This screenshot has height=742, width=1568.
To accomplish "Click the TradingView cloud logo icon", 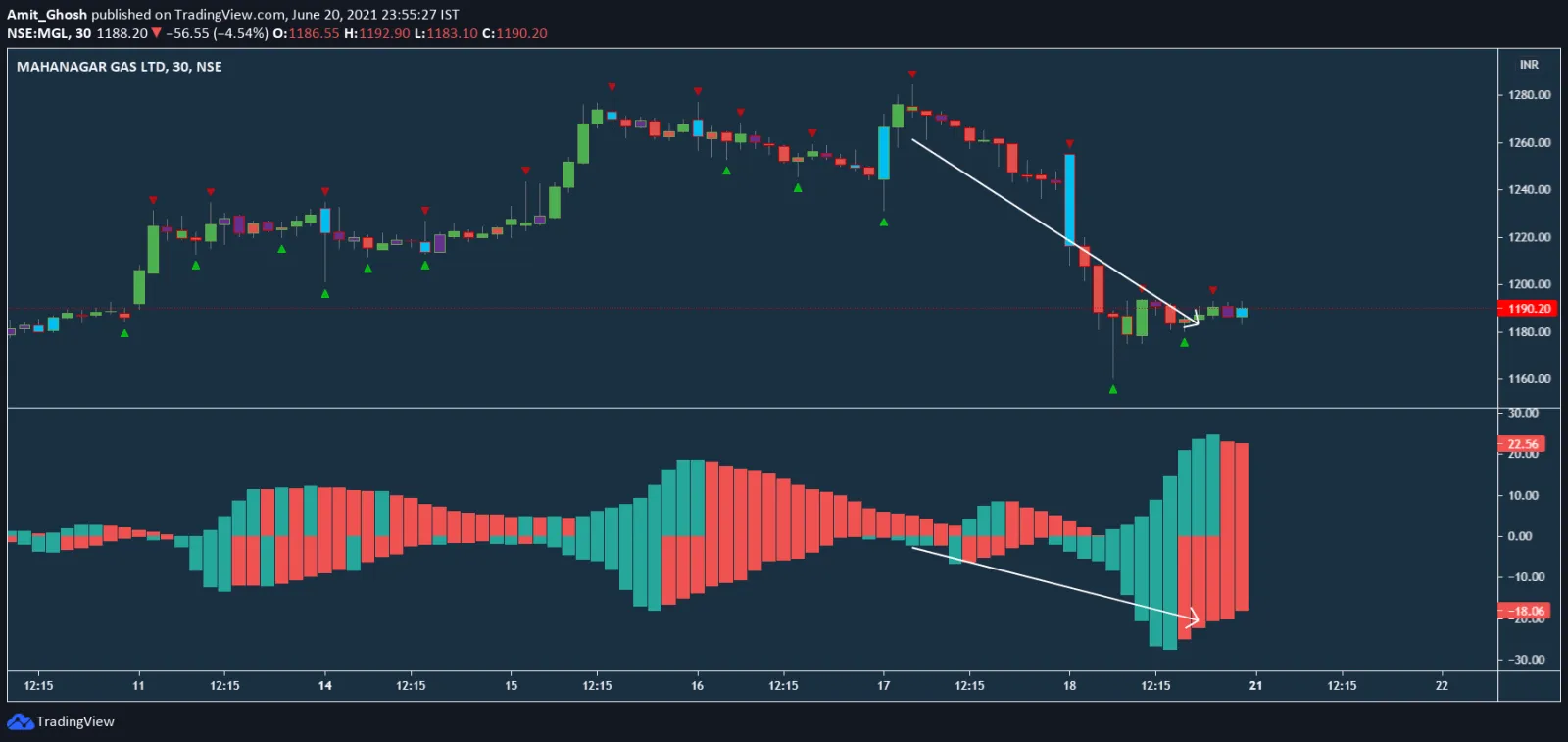I will [x=20, y=722].
